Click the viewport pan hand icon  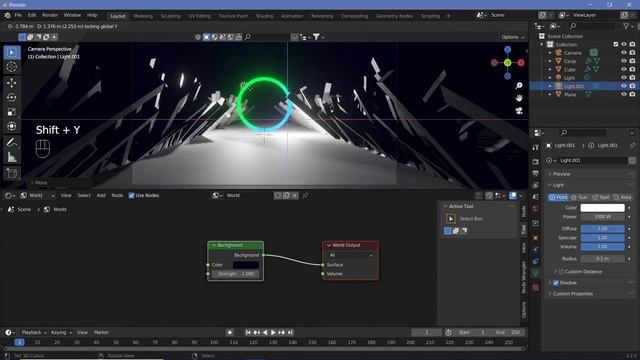[519, 98]
